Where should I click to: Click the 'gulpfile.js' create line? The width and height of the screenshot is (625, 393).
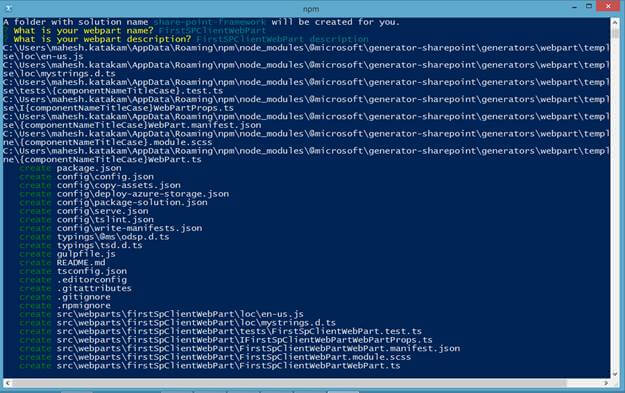67,254
